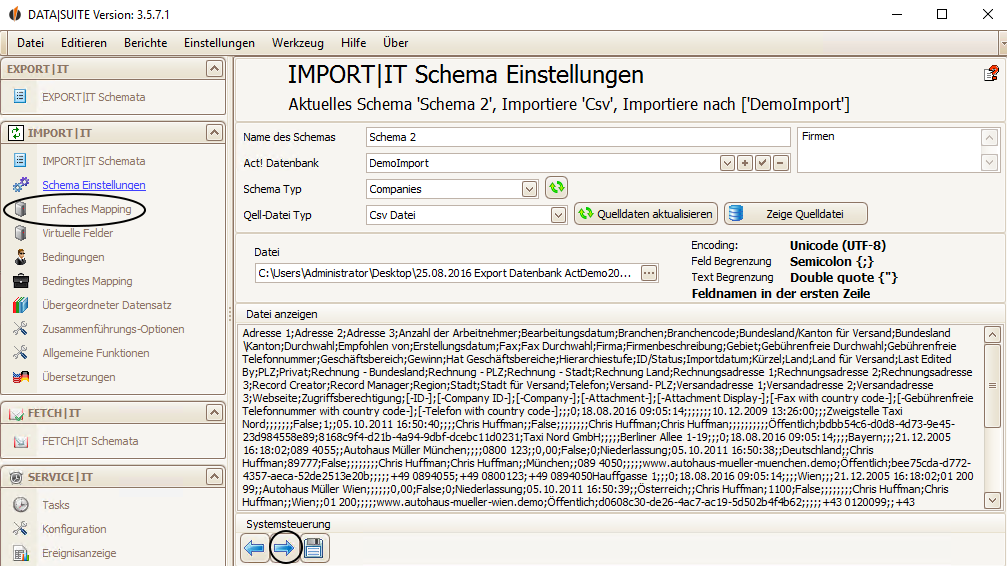Screen dimensions: 1007x566
Task: Open Allgemeine Funktionen tools icon
Action: click(21, 353)
